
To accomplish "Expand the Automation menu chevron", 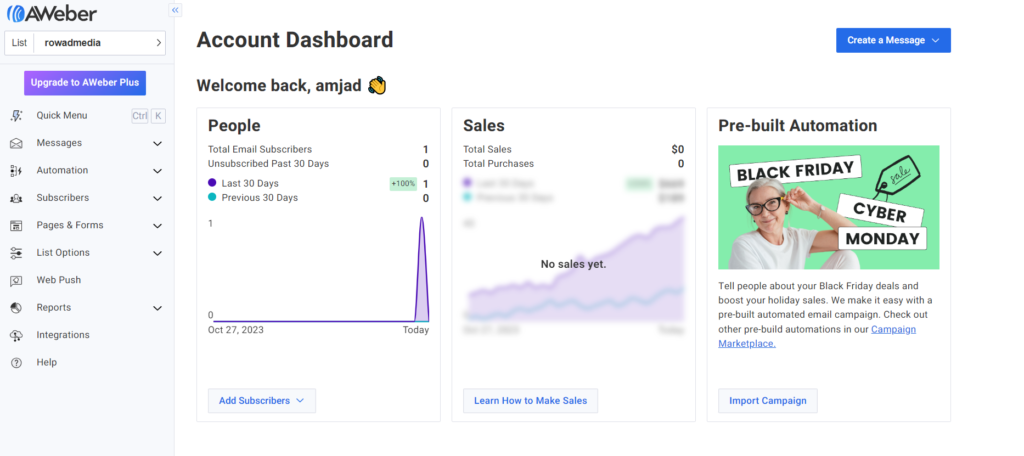I will 157,171.
